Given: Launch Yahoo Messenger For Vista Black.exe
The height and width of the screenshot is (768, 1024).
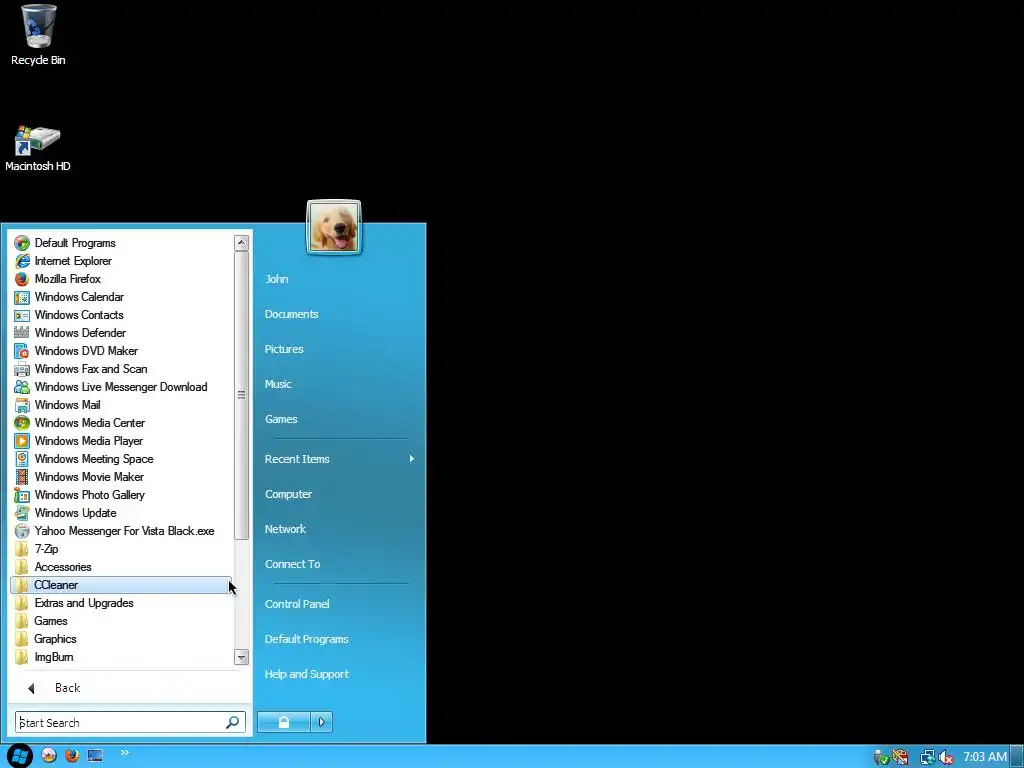Looking at the screenshot, I should (x=121, y=531).
